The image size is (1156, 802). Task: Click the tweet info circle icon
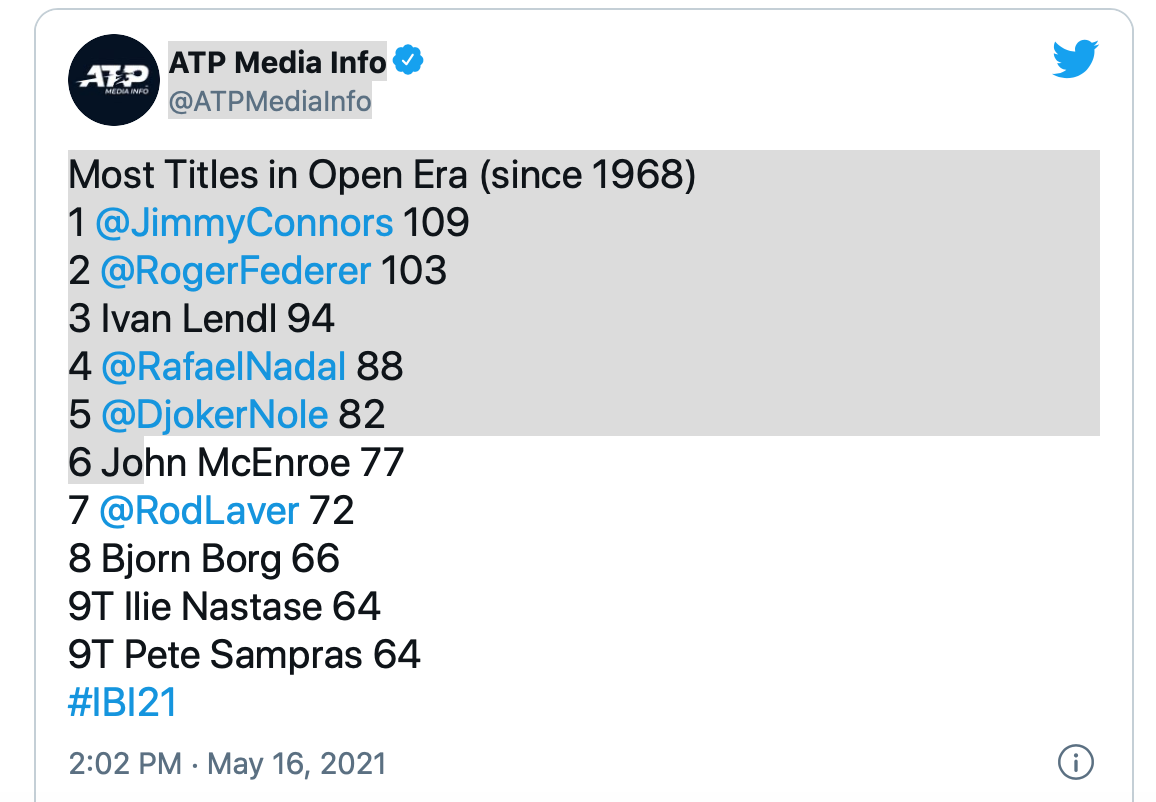pos(1075,763)
